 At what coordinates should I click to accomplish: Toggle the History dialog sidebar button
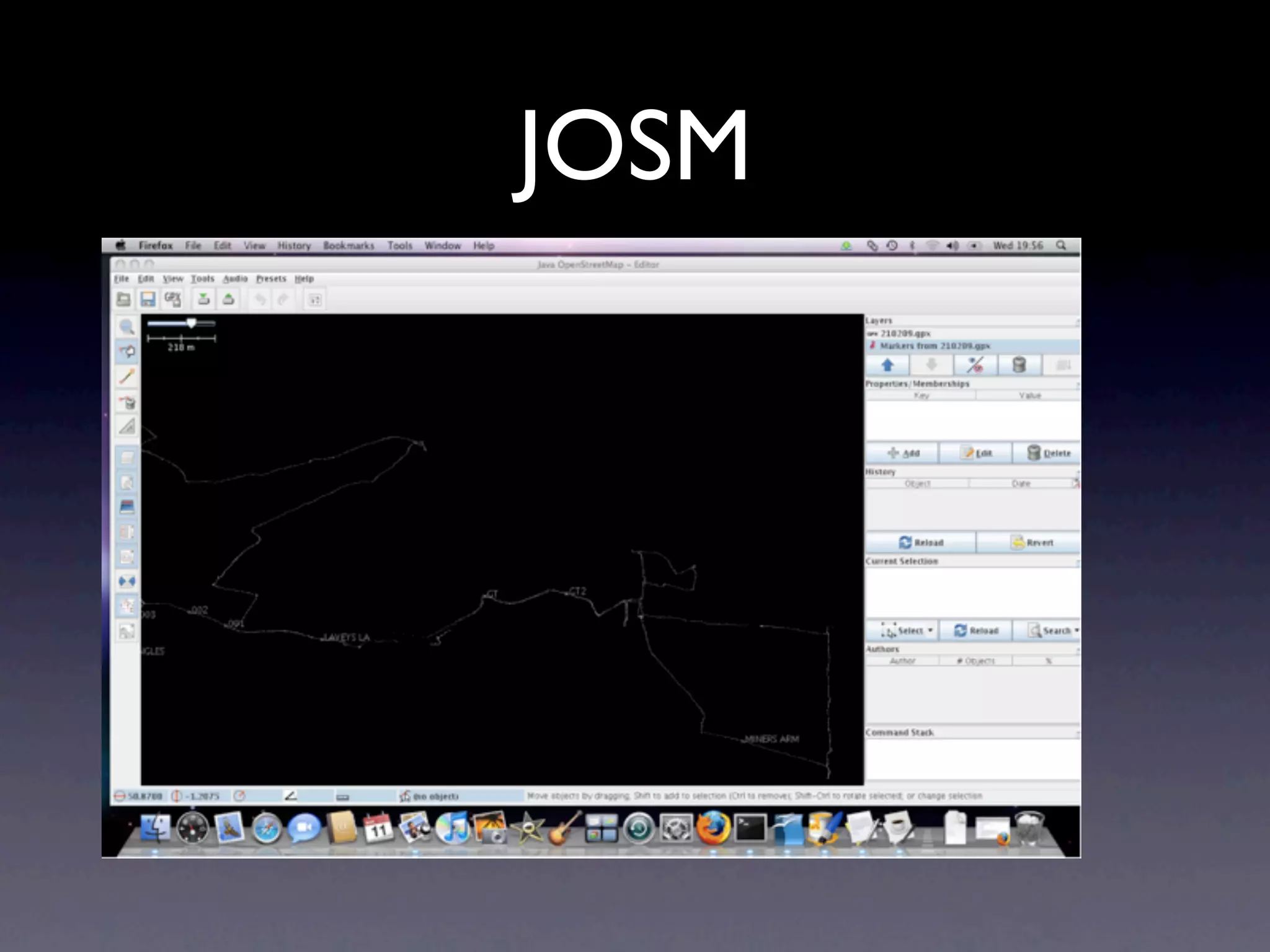pos(127,508)
